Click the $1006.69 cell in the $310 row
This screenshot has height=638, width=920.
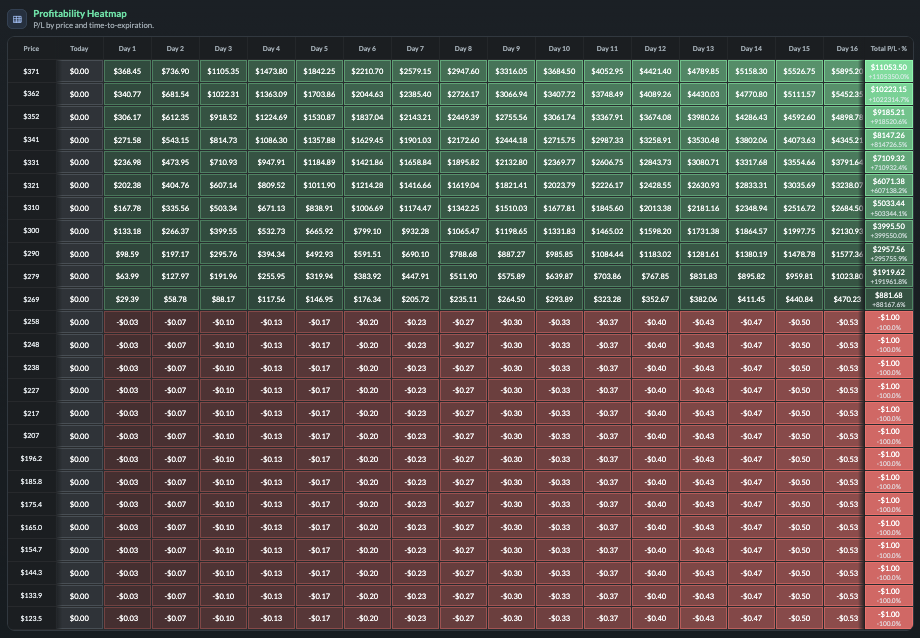pos(367,208)
